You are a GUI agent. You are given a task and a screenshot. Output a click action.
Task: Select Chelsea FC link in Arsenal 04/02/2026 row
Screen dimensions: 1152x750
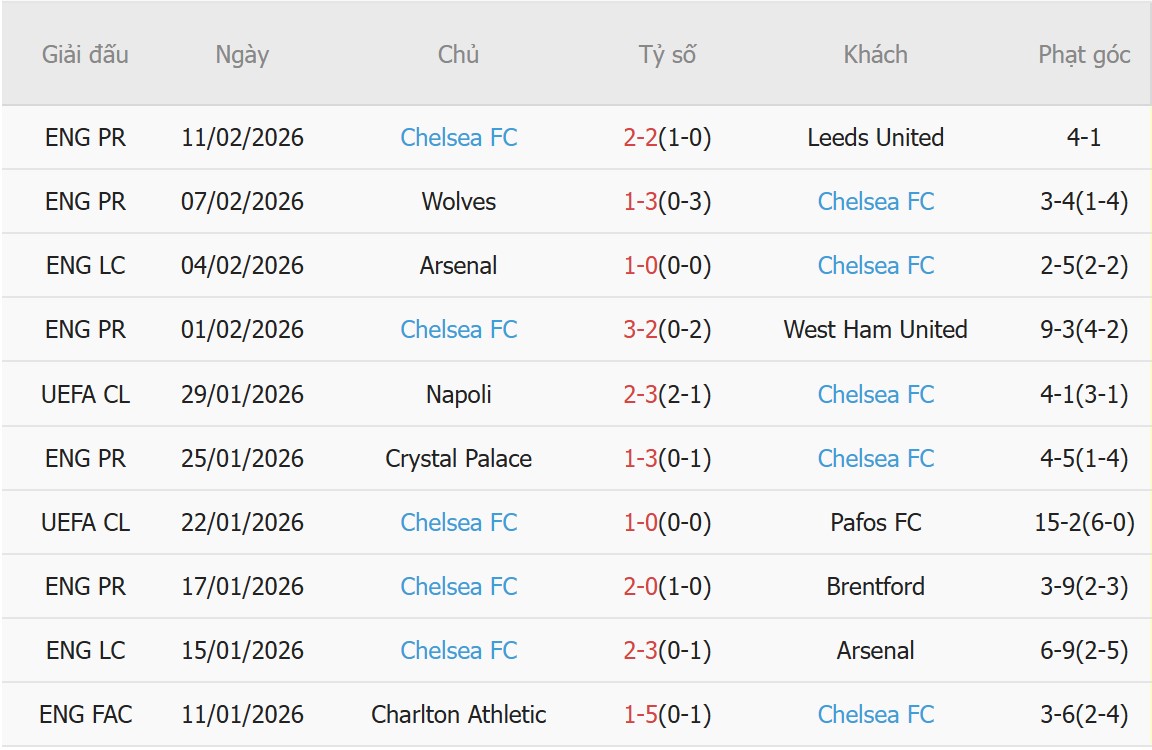tap(875, 266)
